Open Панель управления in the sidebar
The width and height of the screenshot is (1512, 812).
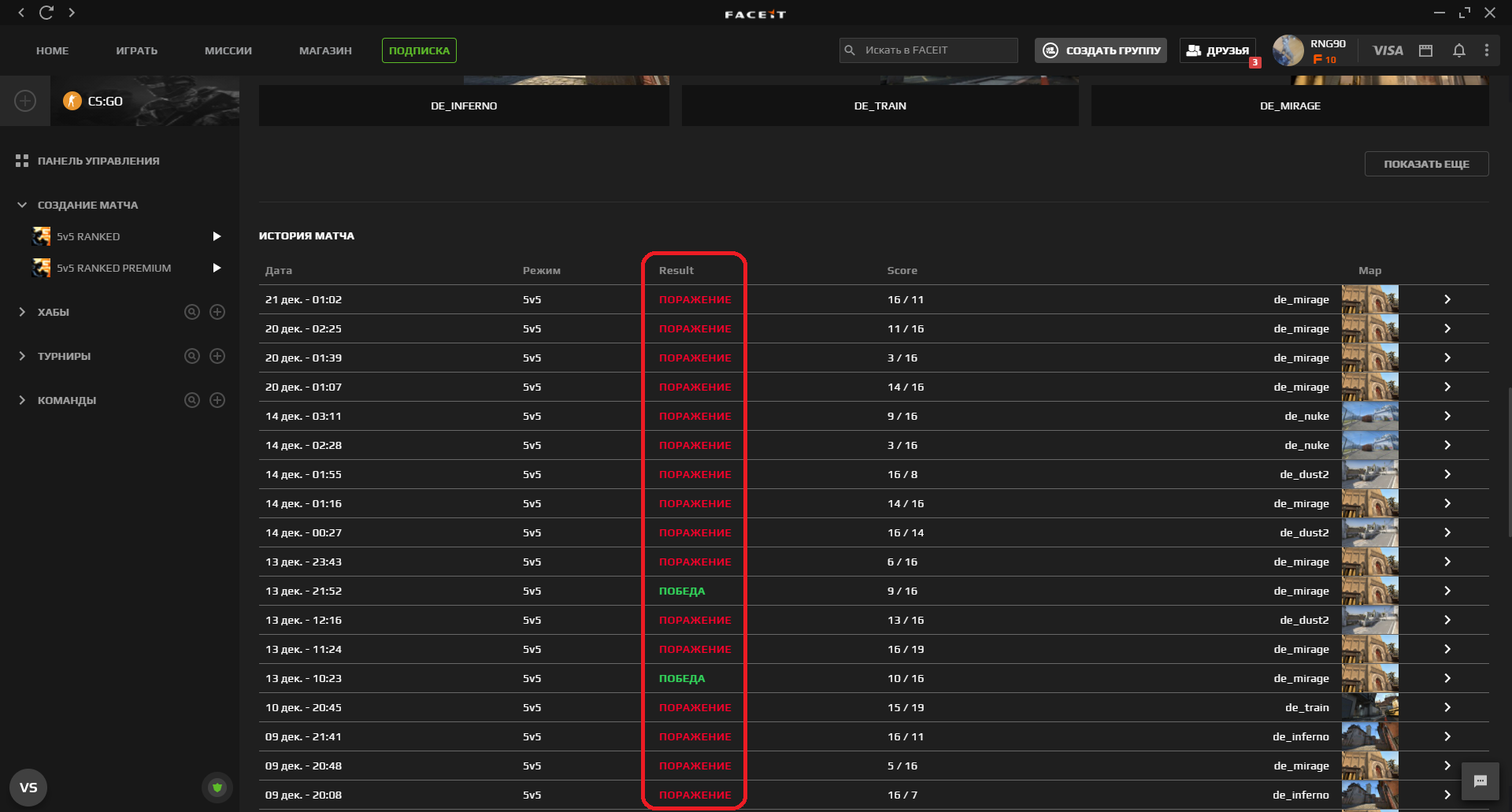click(98, 161)
